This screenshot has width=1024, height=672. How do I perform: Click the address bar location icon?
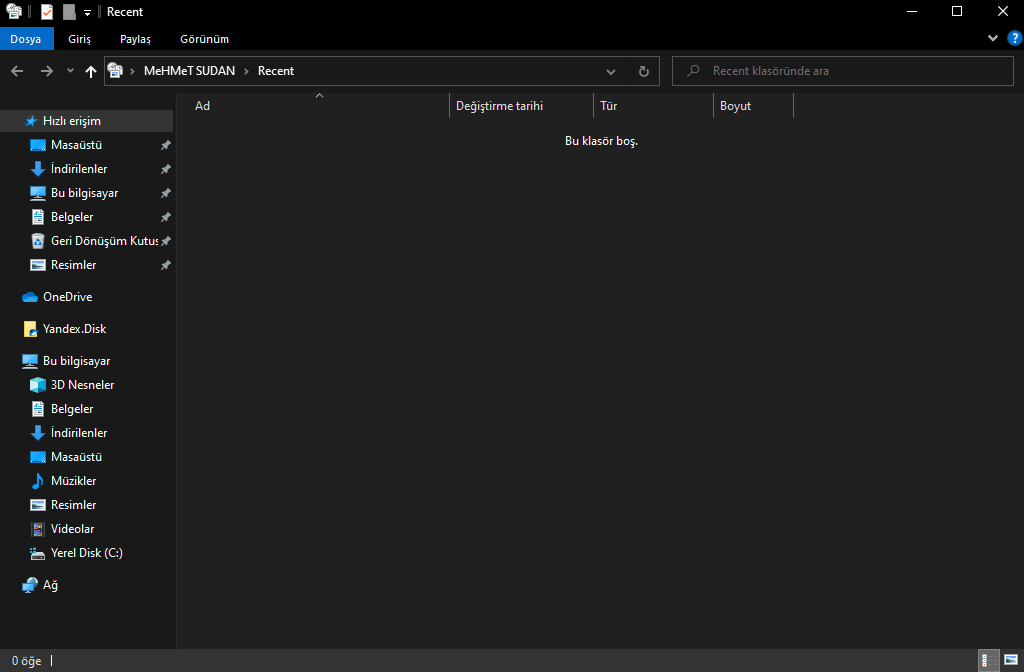[115, 71]
